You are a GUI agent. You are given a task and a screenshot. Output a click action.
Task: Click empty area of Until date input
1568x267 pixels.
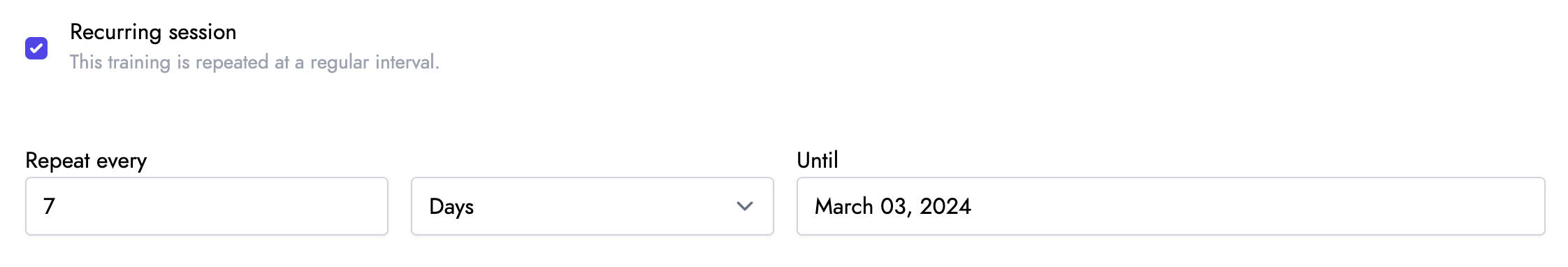(x=1258, y=206)
